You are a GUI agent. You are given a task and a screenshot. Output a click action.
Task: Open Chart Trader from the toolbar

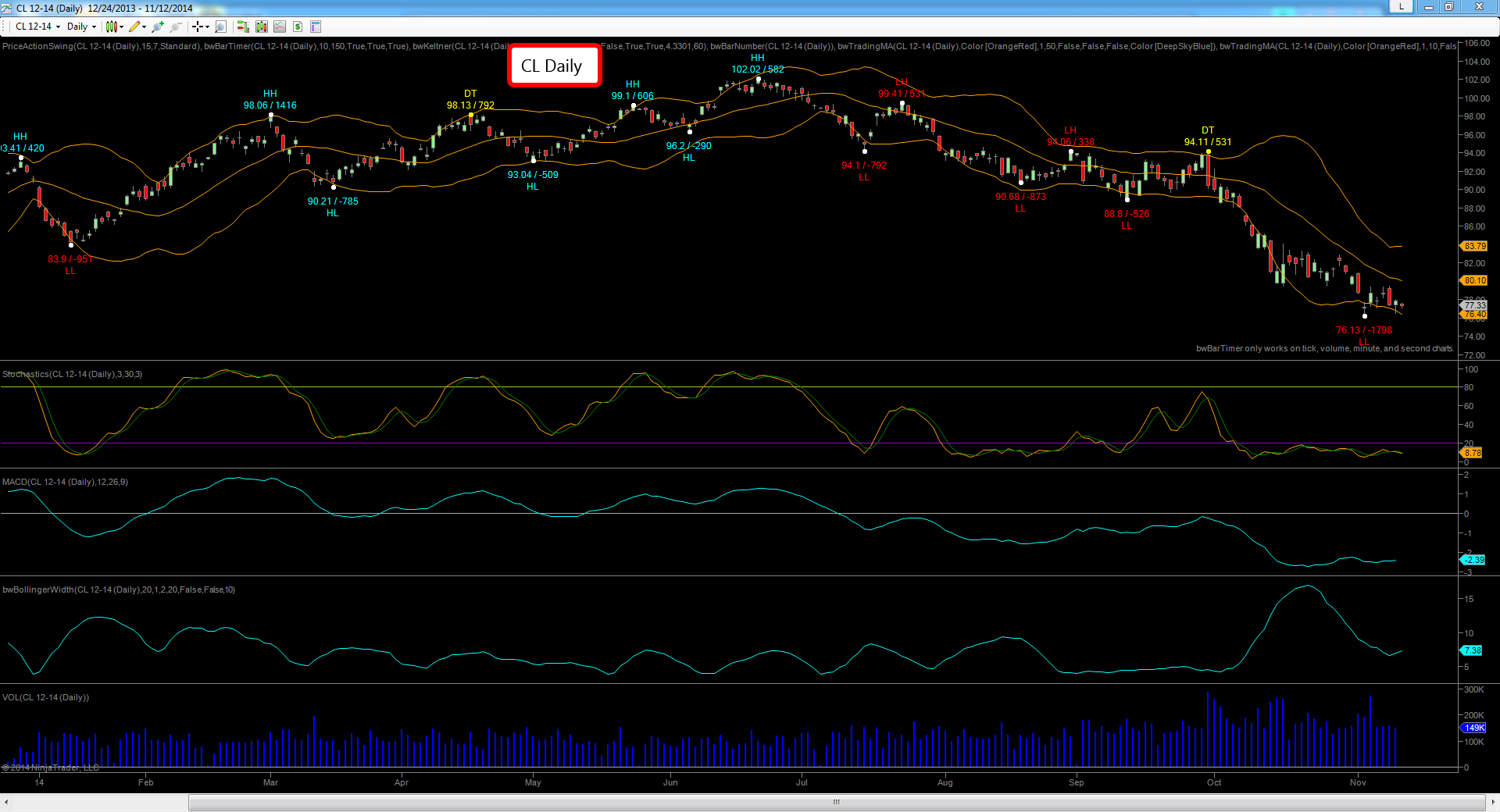pyautogui.click(x=243, y=27)
